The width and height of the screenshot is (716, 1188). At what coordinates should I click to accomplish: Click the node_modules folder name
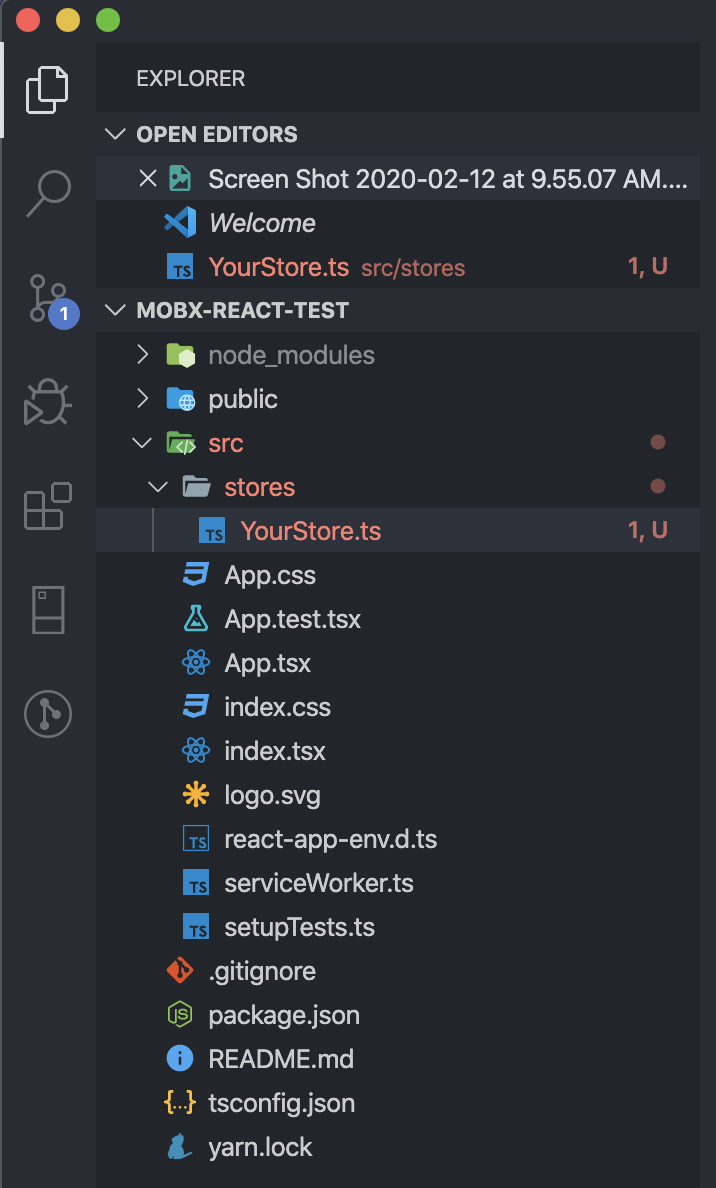pos(292,355)
